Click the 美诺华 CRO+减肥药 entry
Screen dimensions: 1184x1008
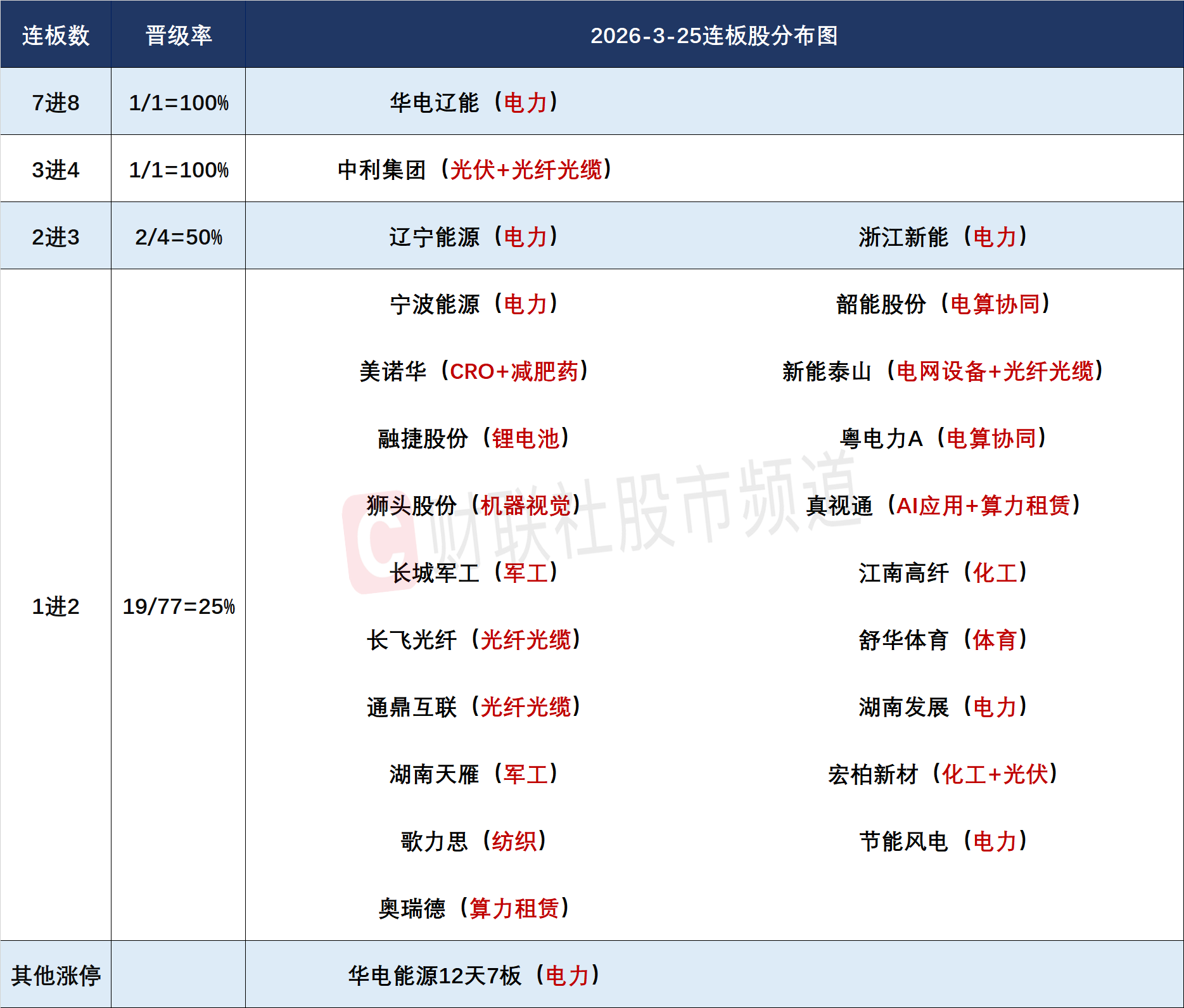474,371
